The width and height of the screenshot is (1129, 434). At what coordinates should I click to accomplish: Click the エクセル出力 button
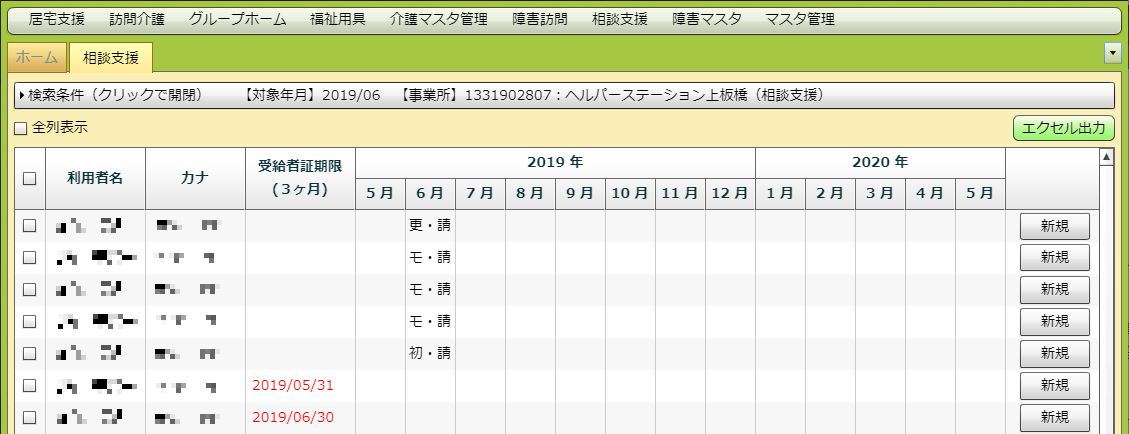(x=1063, y=128)
